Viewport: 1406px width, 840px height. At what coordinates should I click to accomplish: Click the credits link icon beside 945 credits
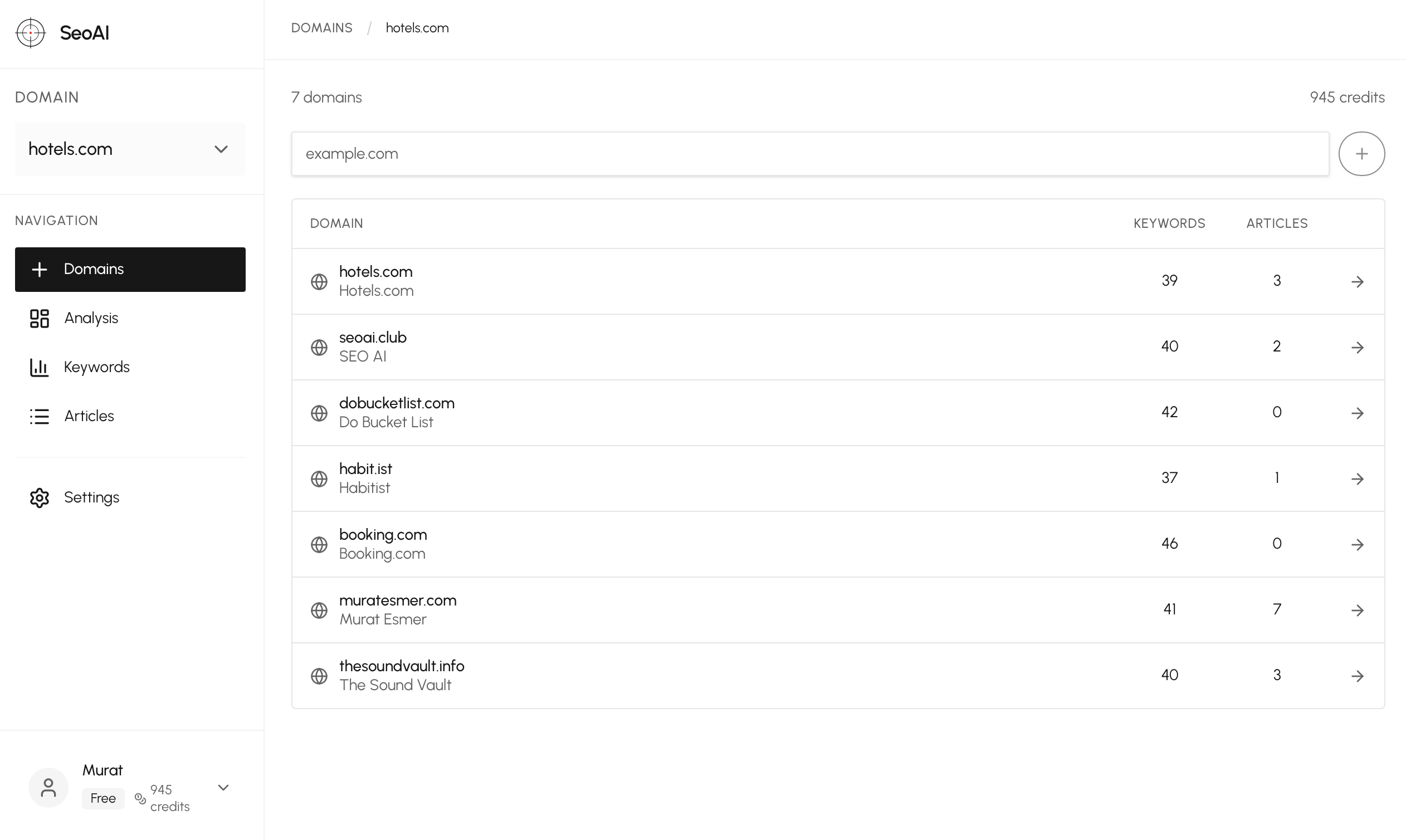tap(140, 798)
